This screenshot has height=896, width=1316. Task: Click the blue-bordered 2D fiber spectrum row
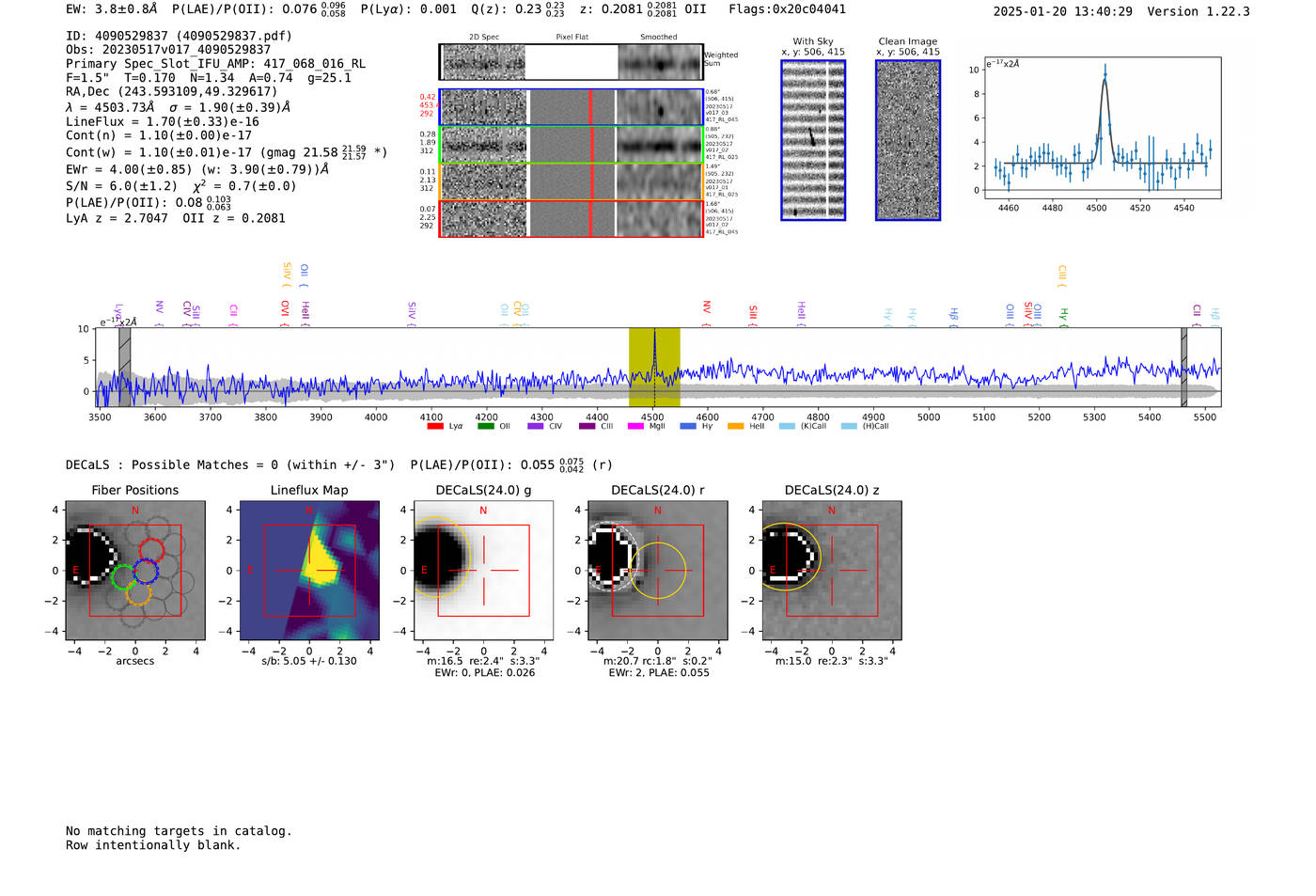(571, 107)
